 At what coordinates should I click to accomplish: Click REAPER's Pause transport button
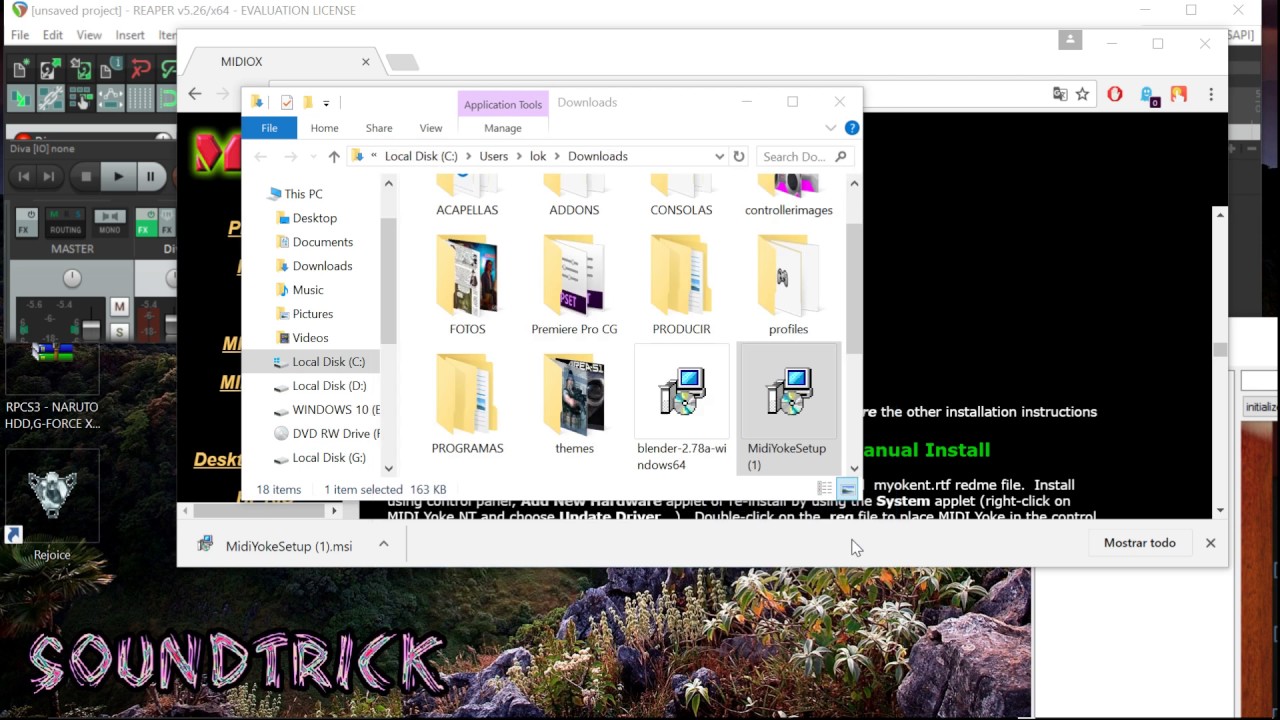click(150, 176)
